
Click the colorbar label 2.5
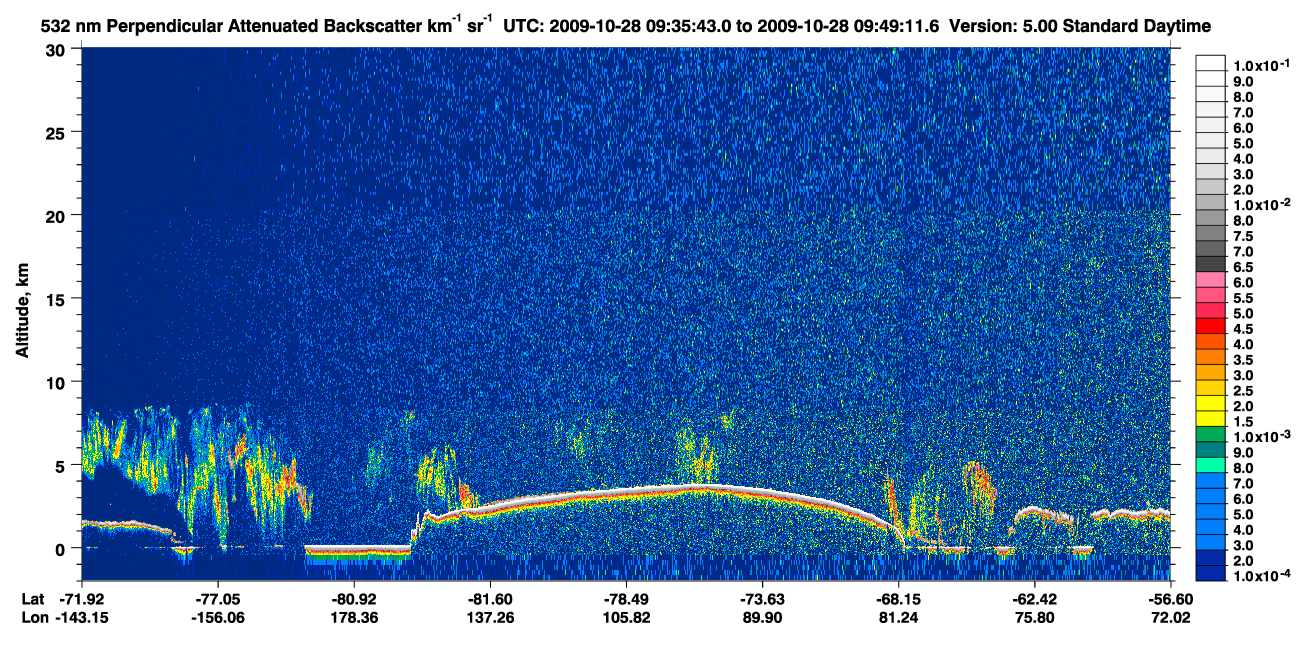point(1243,390)
